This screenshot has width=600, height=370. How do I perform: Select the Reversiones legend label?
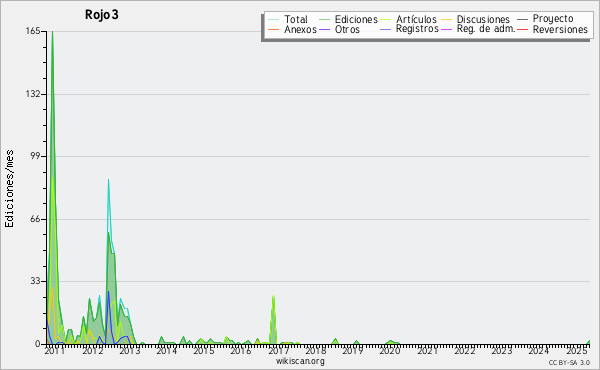click(560, 29)
